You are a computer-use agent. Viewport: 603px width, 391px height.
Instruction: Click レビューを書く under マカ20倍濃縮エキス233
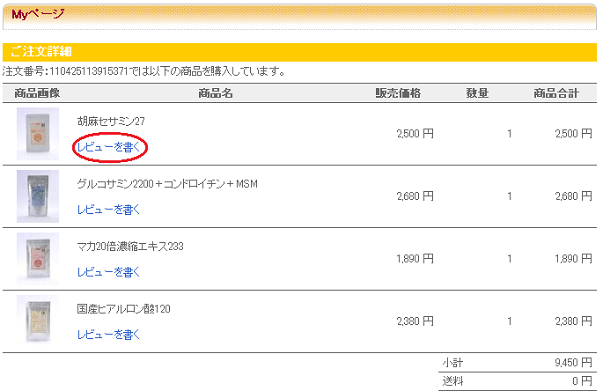108,272
